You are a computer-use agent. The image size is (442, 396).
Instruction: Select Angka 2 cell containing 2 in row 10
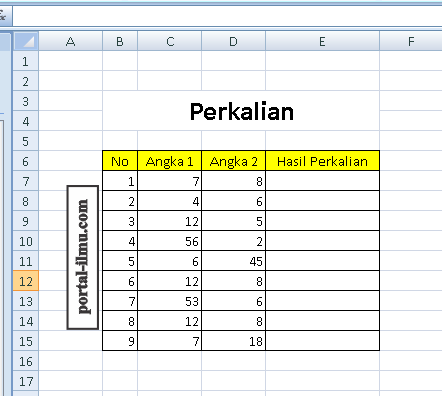pos(233,241)
